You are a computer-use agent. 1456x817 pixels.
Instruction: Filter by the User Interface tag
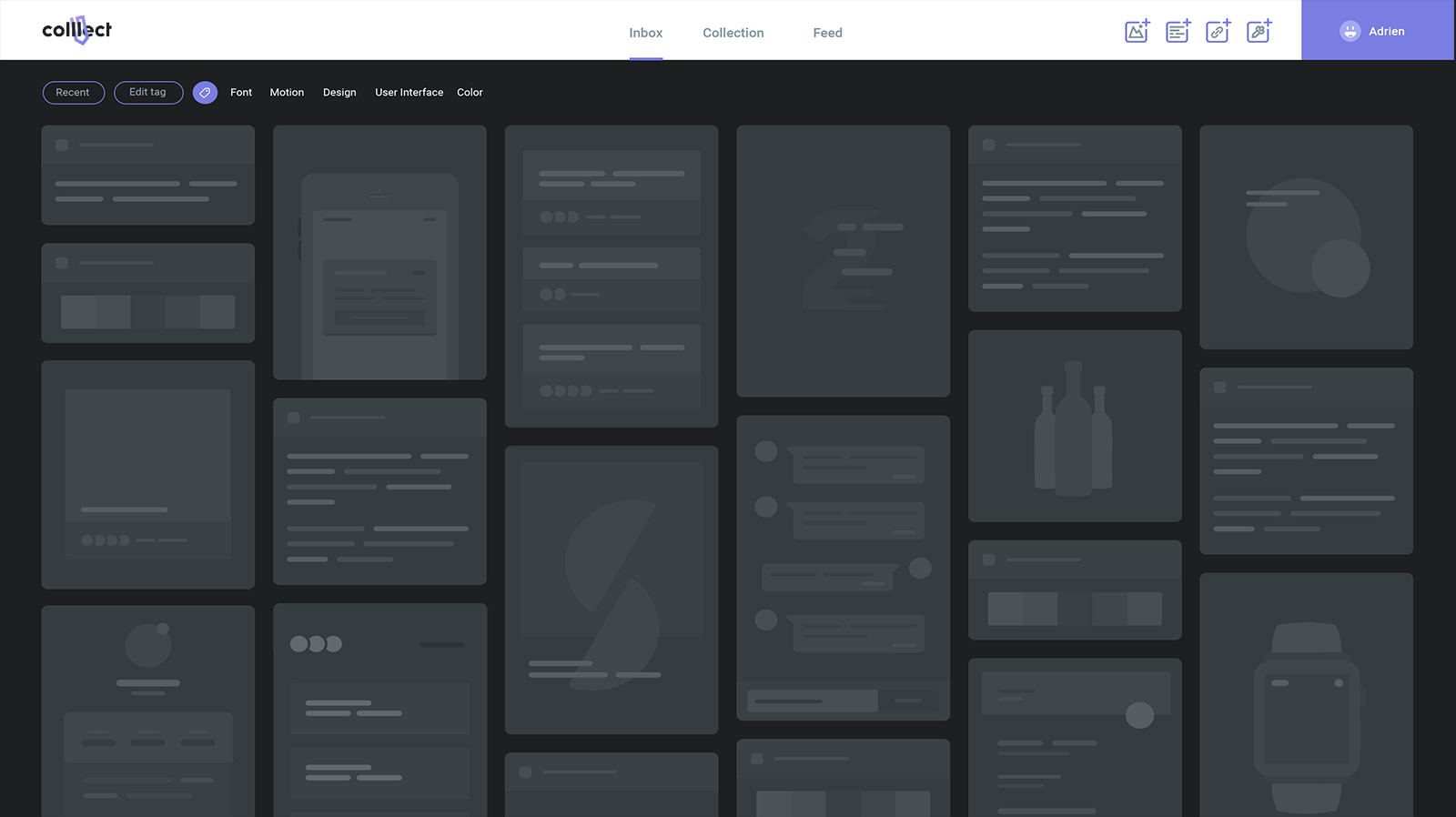click(409, 93)
